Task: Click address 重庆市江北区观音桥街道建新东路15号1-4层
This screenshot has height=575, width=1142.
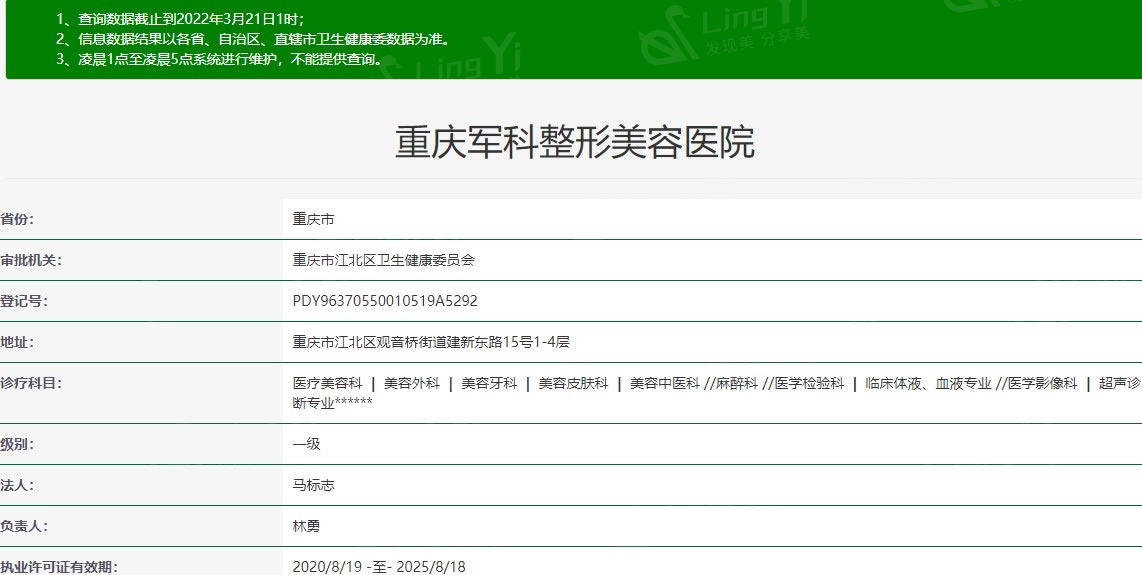Action: 430,342
